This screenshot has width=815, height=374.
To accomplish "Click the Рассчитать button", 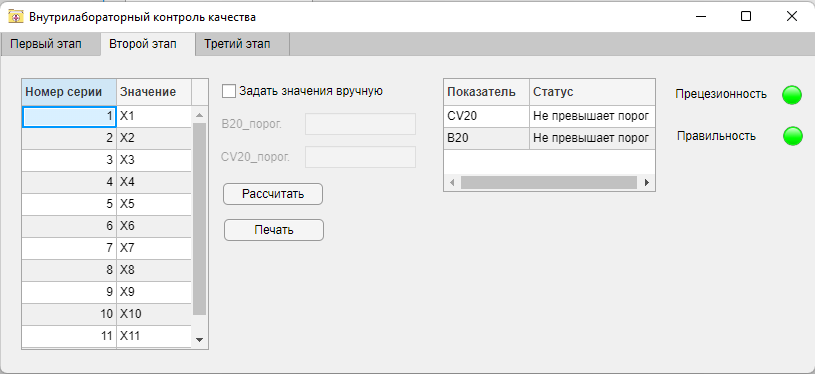I will pyautogui.click(x=273, y=194).
